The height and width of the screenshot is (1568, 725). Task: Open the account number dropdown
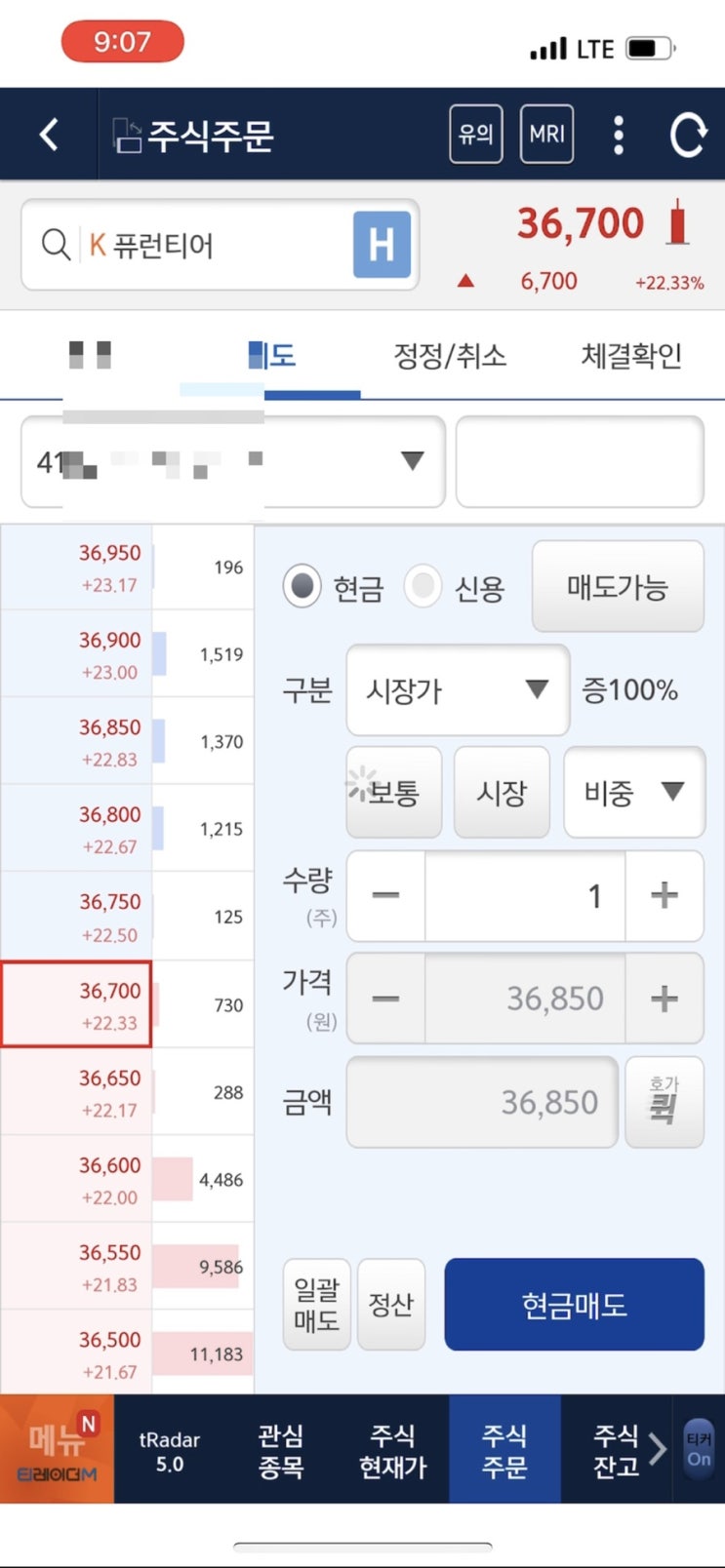pyautogui.click(x=233, y=461)
